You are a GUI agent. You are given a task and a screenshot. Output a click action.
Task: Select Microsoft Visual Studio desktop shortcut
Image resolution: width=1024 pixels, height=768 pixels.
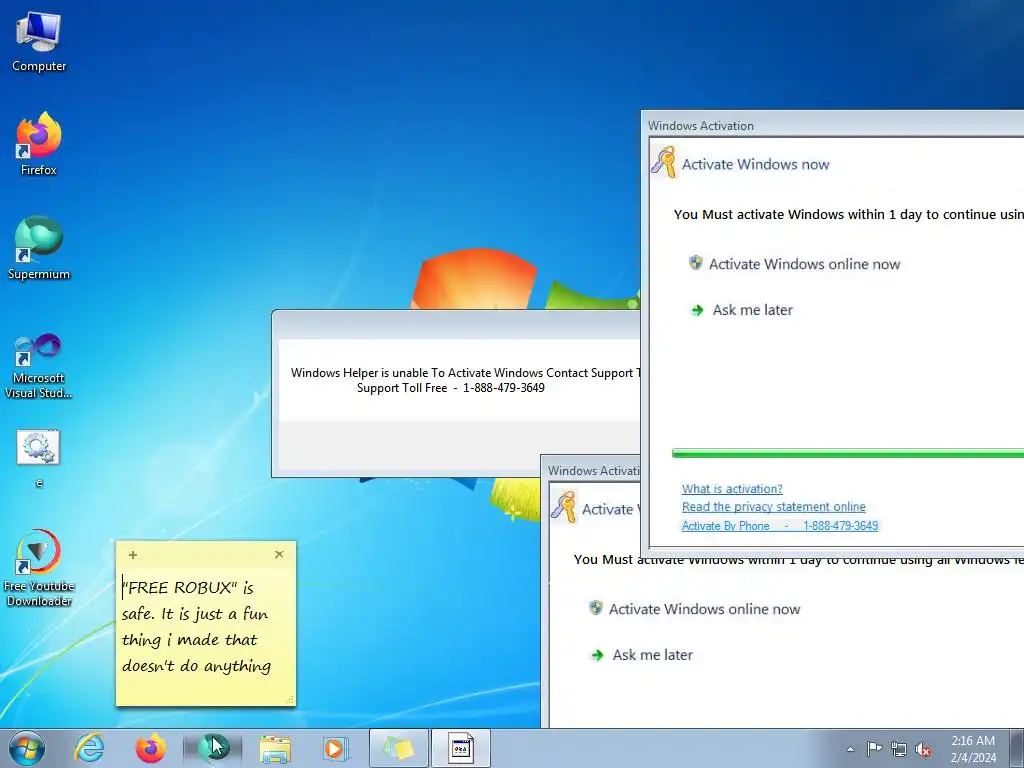[x=39, y=366]
